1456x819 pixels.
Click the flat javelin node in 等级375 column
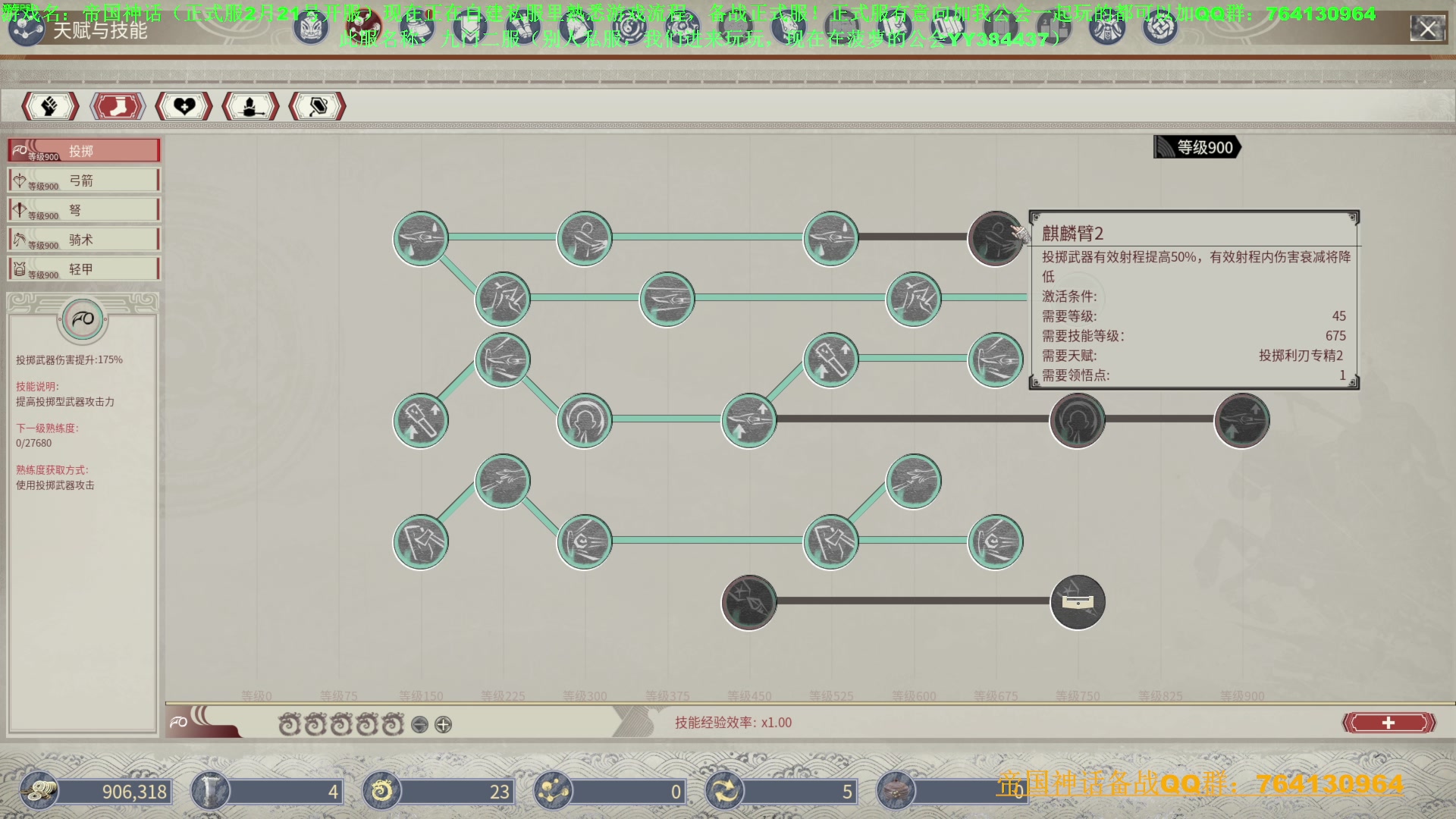(x=667, y=300)
